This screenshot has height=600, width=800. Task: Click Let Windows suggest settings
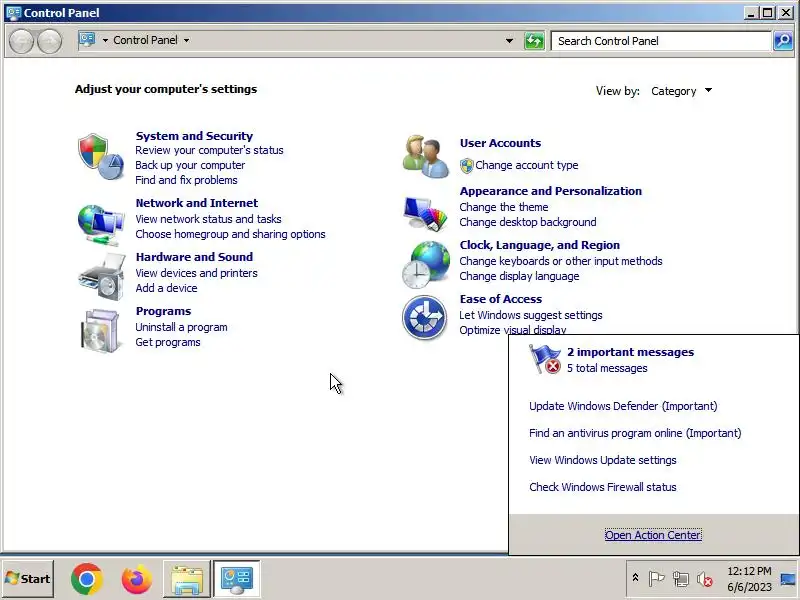(531, 316)
